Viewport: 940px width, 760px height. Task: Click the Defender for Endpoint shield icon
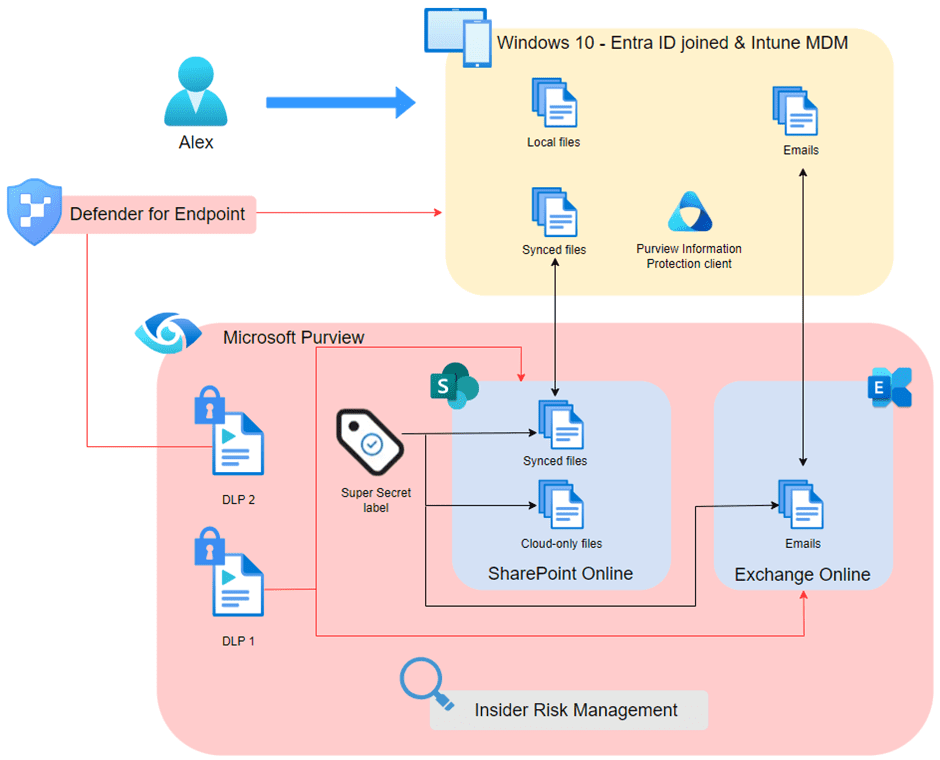point(34,212)
